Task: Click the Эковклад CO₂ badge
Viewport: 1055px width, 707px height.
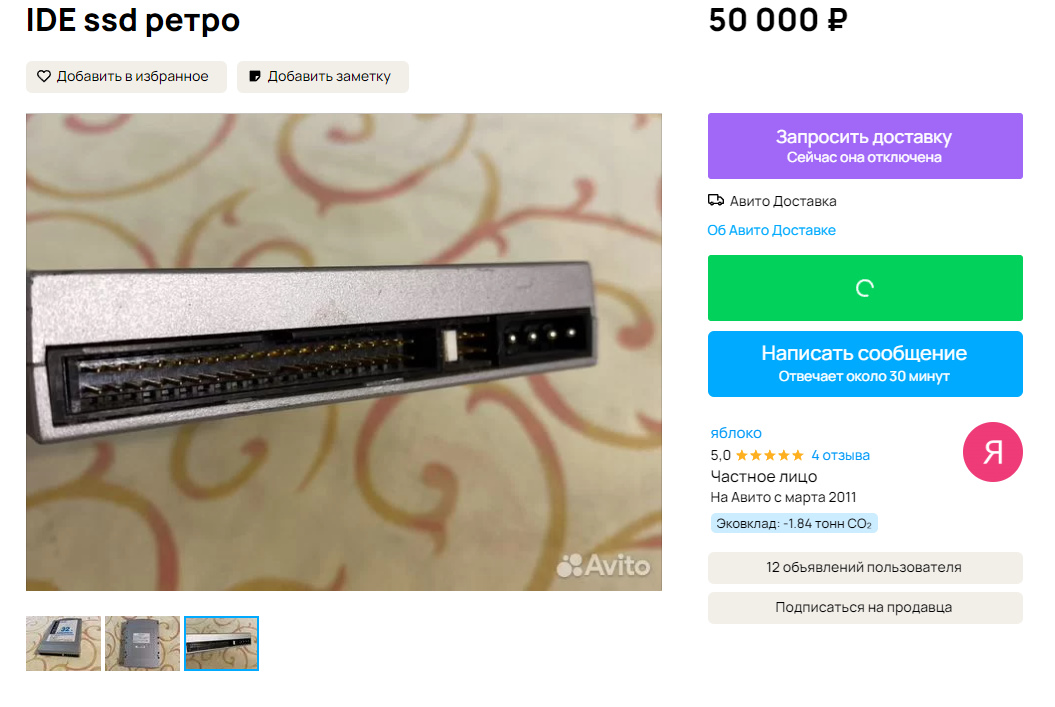Action: 794,523
